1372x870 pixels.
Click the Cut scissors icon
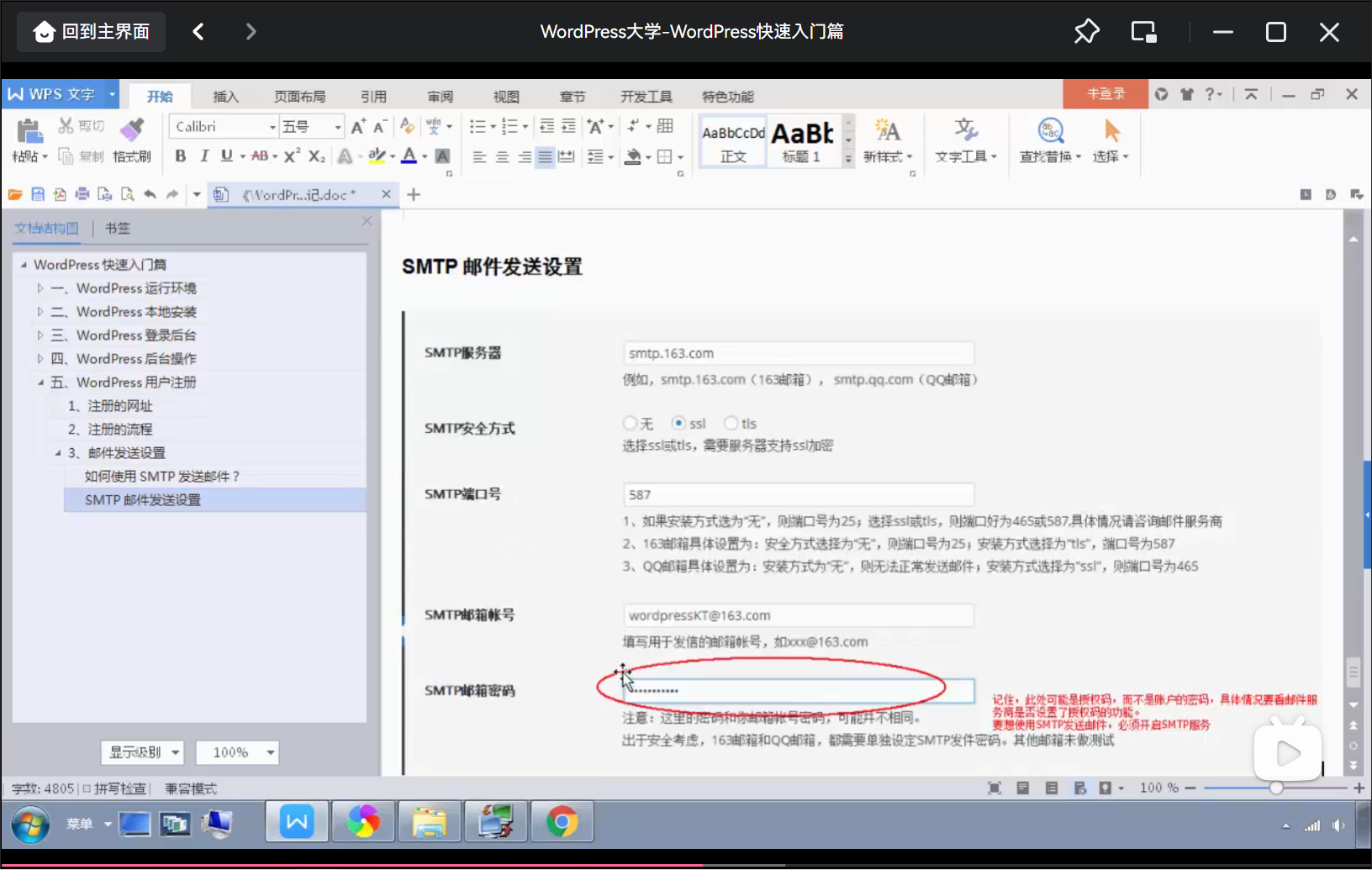[x=66, y=126]
